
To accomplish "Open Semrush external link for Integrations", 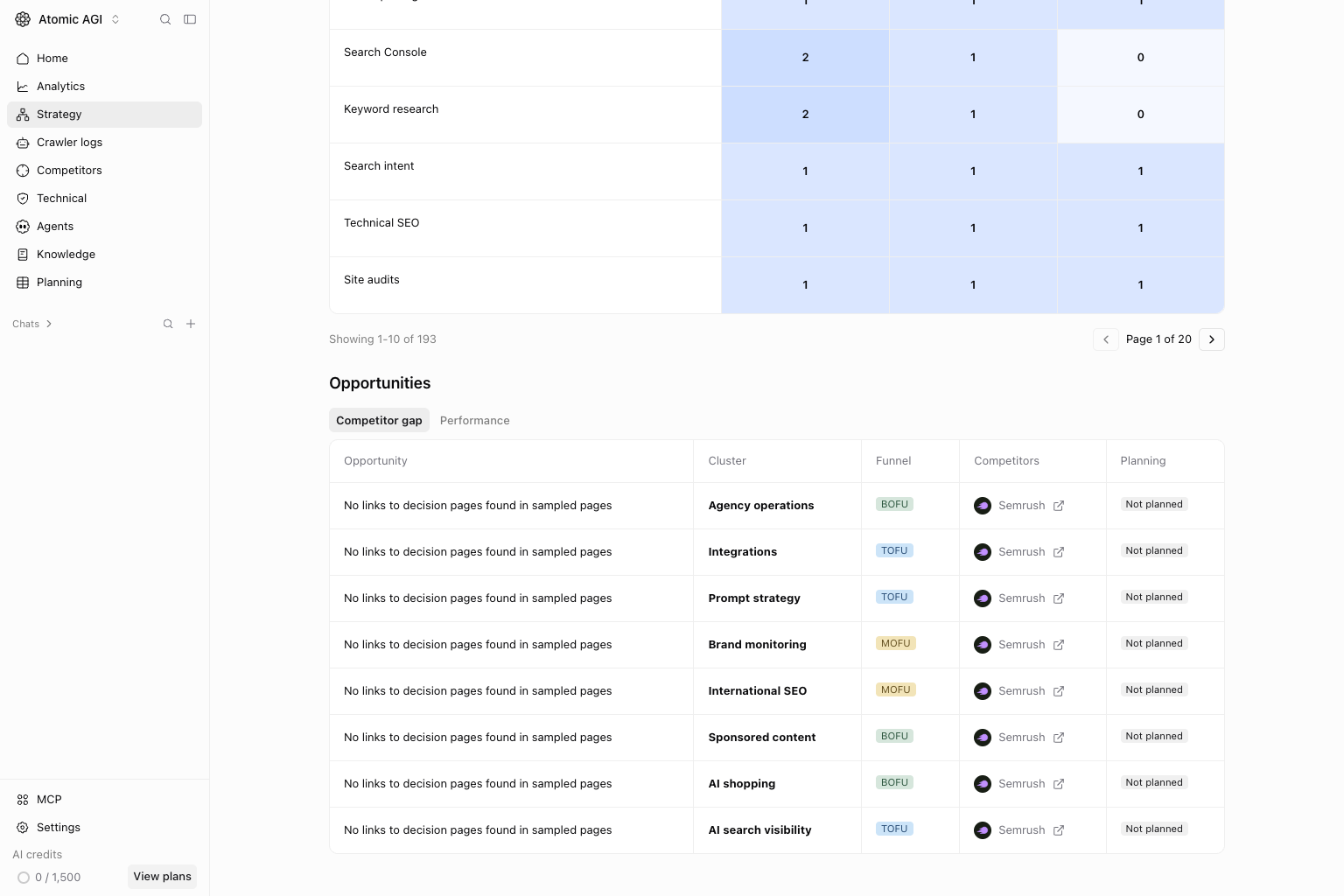I will pyautogui.click(x=1059, y=552).
